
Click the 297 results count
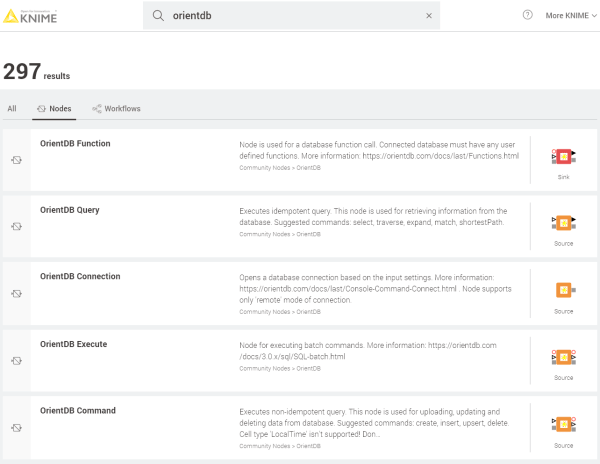click(x=36, y=72)
